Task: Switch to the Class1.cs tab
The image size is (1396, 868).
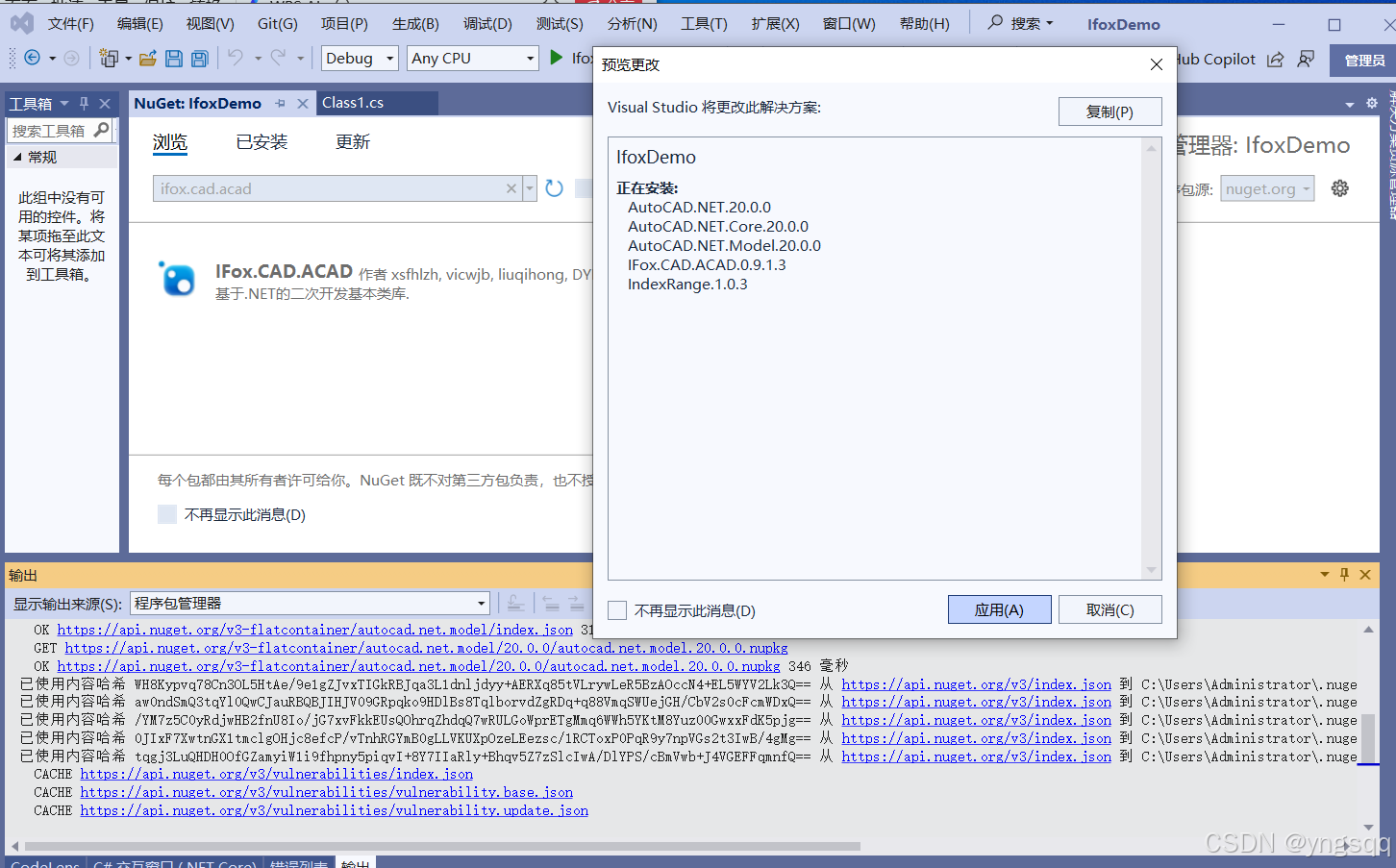Action: (353, 103)
